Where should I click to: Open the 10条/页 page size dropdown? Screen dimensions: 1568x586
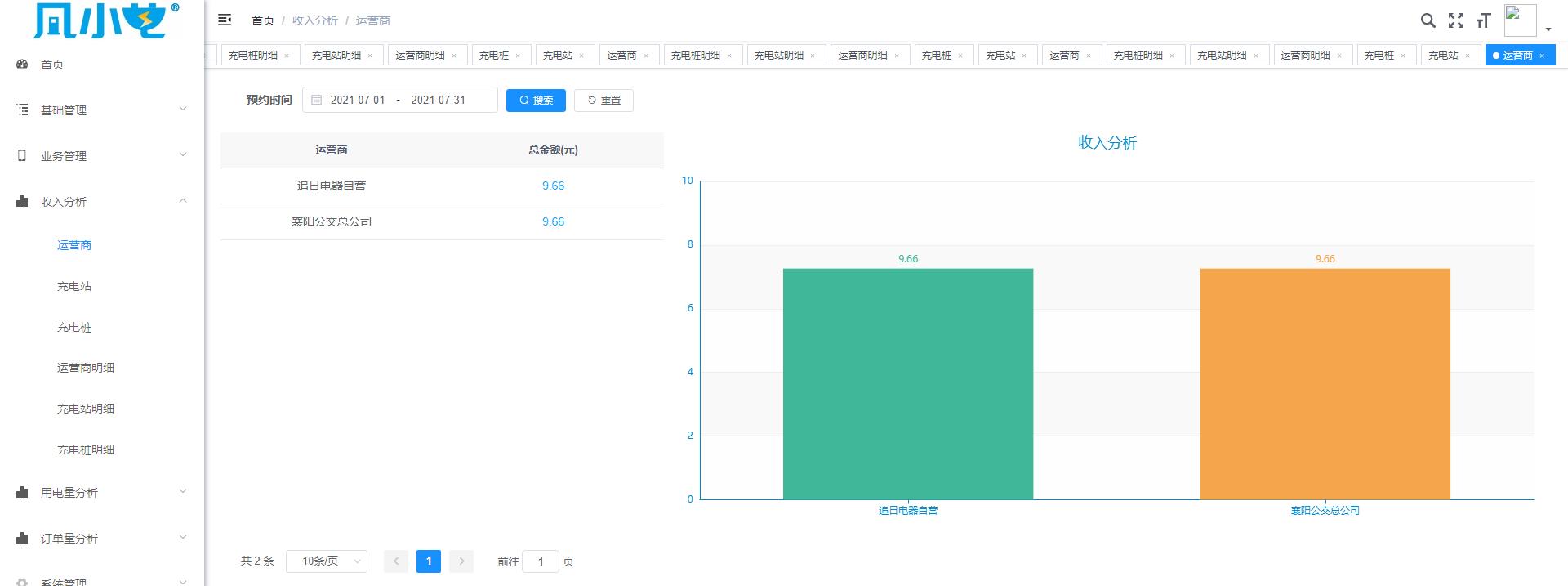click(327, 561)
